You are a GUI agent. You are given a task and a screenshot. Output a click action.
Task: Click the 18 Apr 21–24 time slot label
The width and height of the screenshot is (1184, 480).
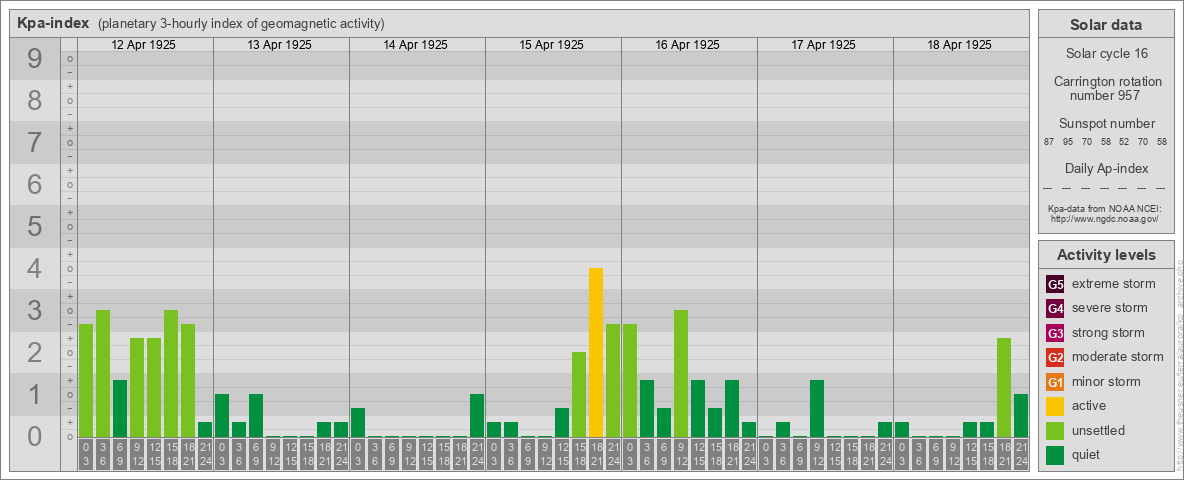(x=1021, y=454)
